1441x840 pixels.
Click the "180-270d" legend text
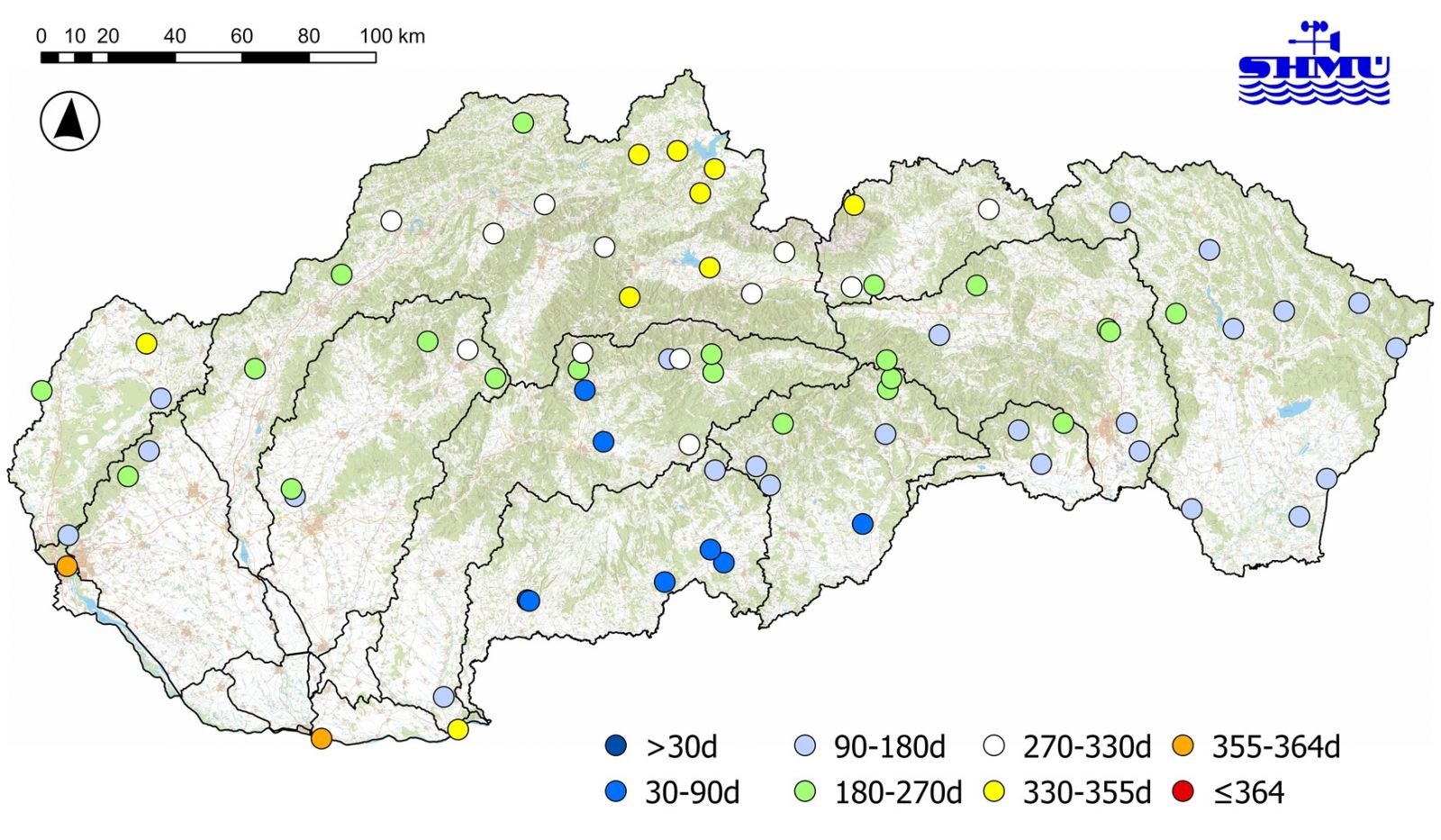click(x=898, y=793)
